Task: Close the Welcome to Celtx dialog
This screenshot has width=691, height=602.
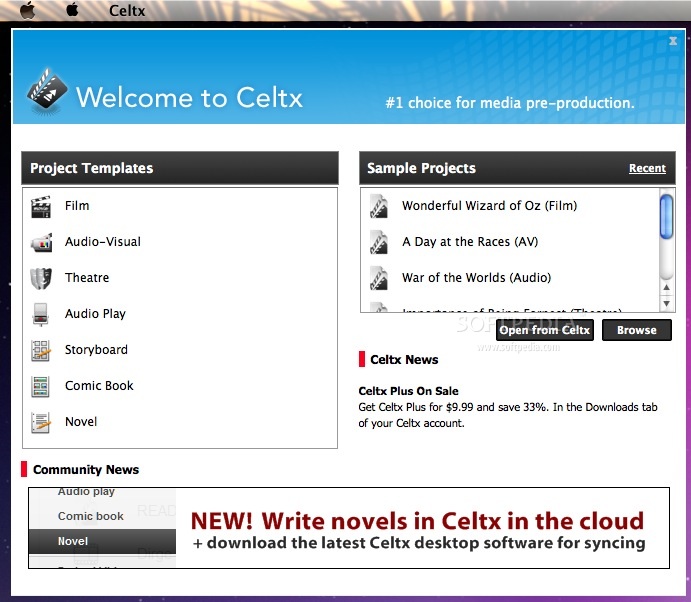Action: (x=673, y=41)
